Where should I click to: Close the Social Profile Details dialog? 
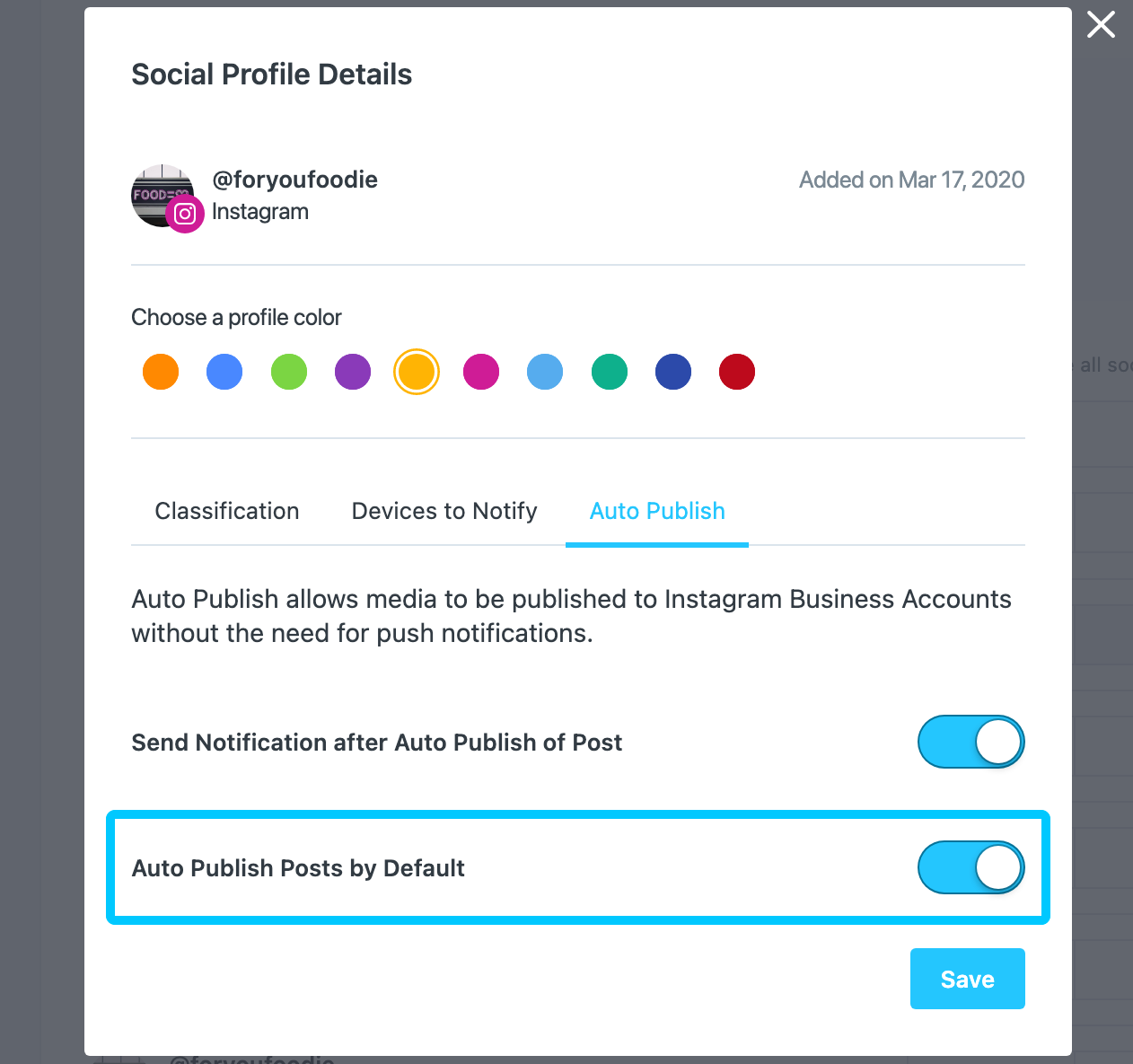[x=1101, y=24]
